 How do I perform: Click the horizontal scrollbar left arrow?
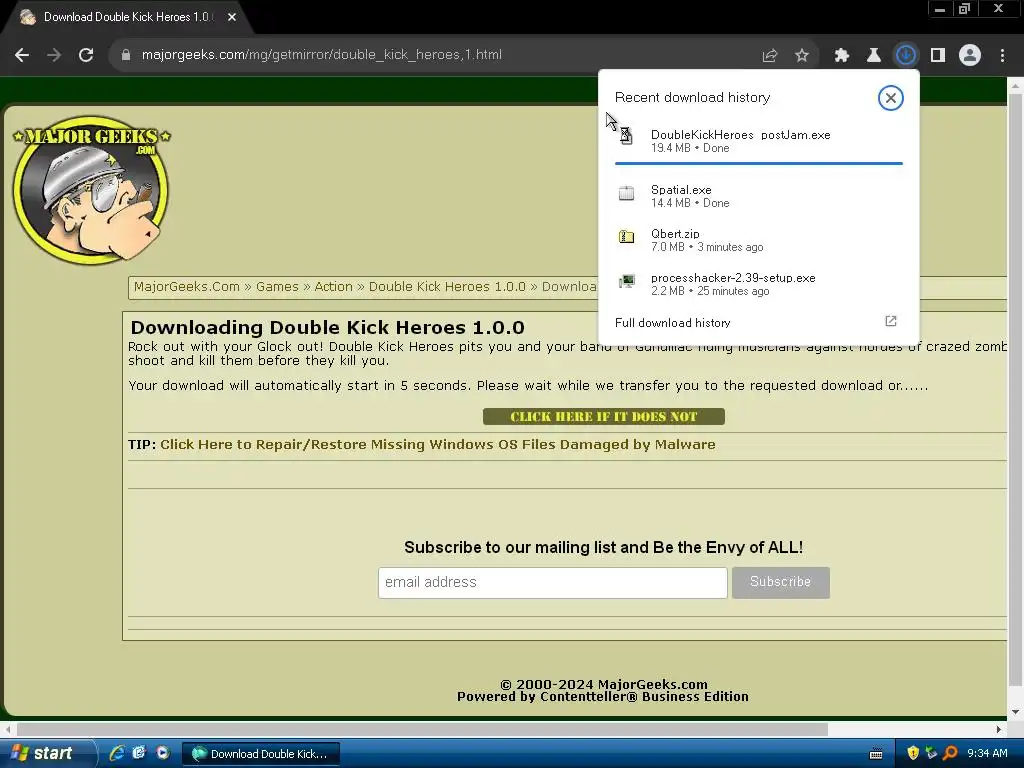pyautogui.click(x=7, y=729)
